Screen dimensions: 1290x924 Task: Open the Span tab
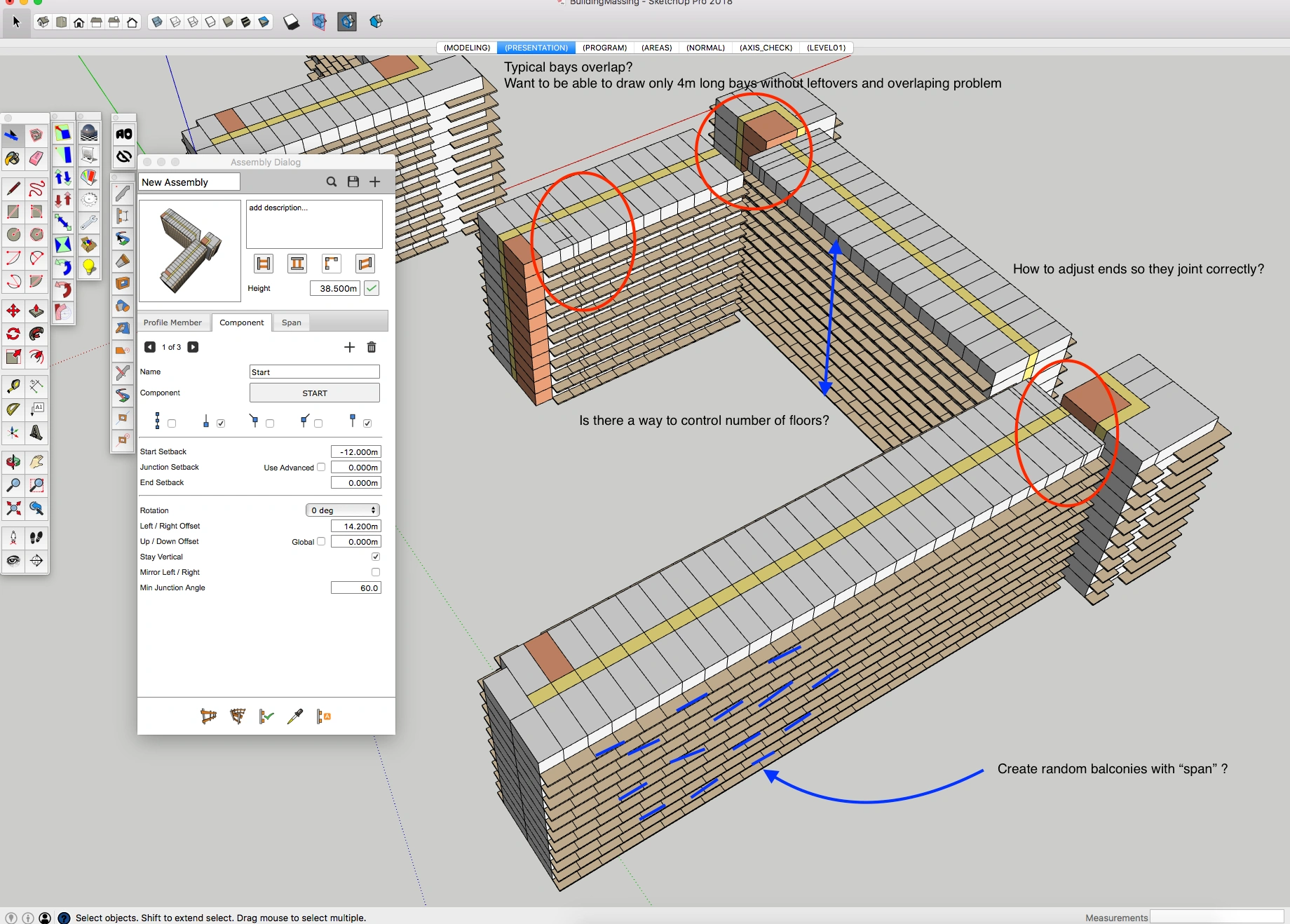(x=292, y=322)
